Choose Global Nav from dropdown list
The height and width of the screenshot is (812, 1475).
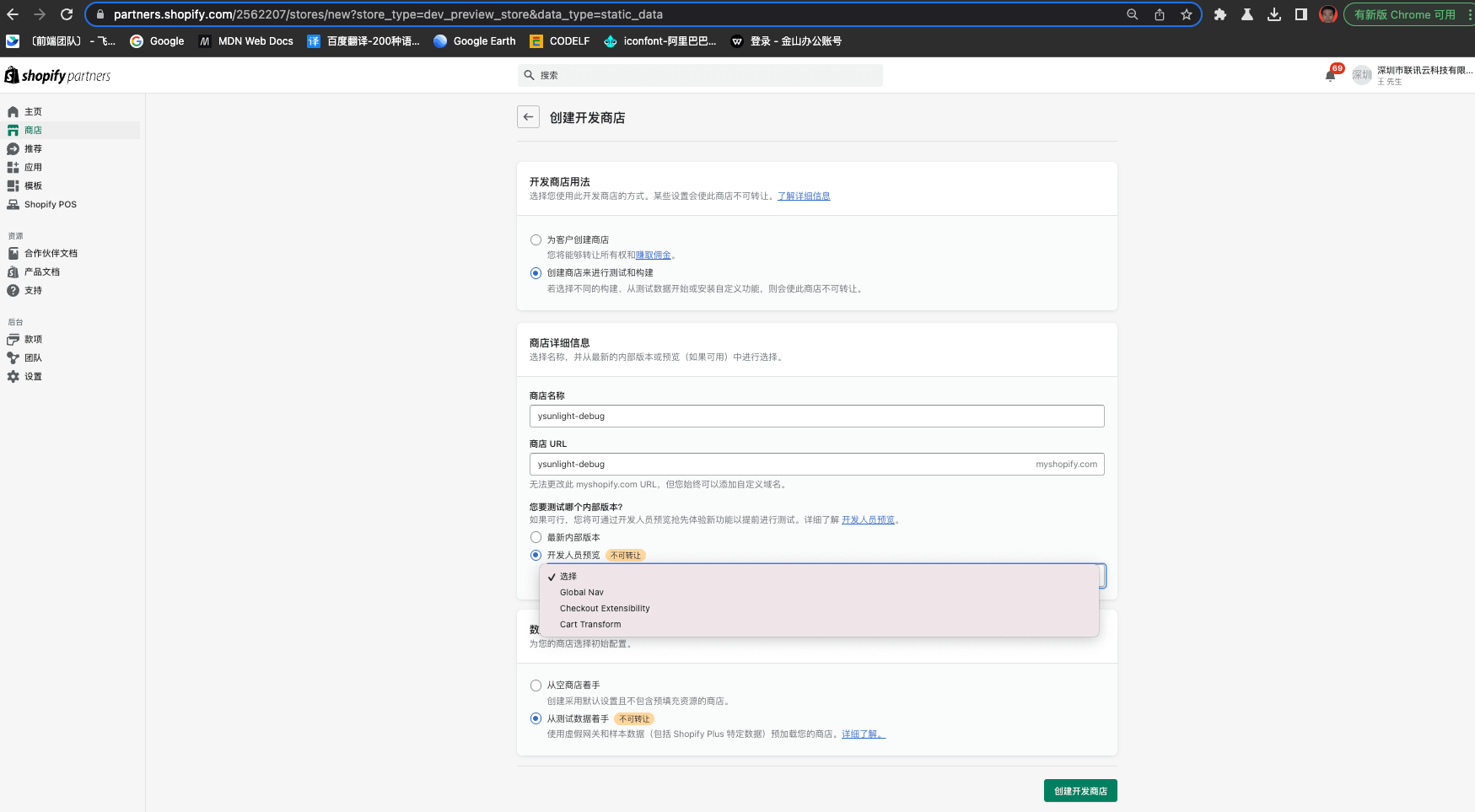(x=582, y=593)
